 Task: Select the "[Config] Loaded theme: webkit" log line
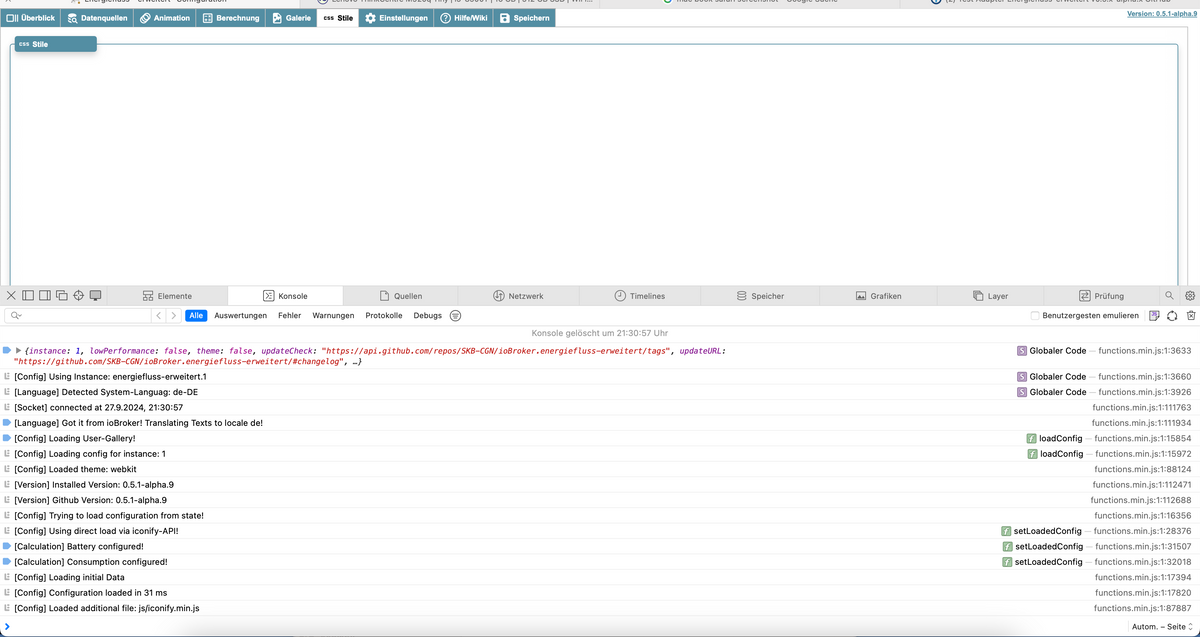600,469
